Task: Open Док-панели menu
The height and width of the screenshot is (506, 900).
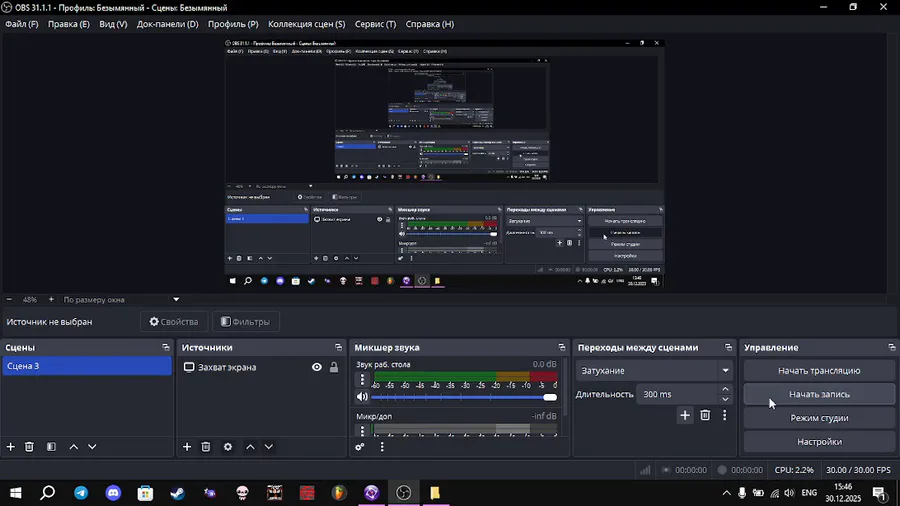Action: tap(168, 24)
